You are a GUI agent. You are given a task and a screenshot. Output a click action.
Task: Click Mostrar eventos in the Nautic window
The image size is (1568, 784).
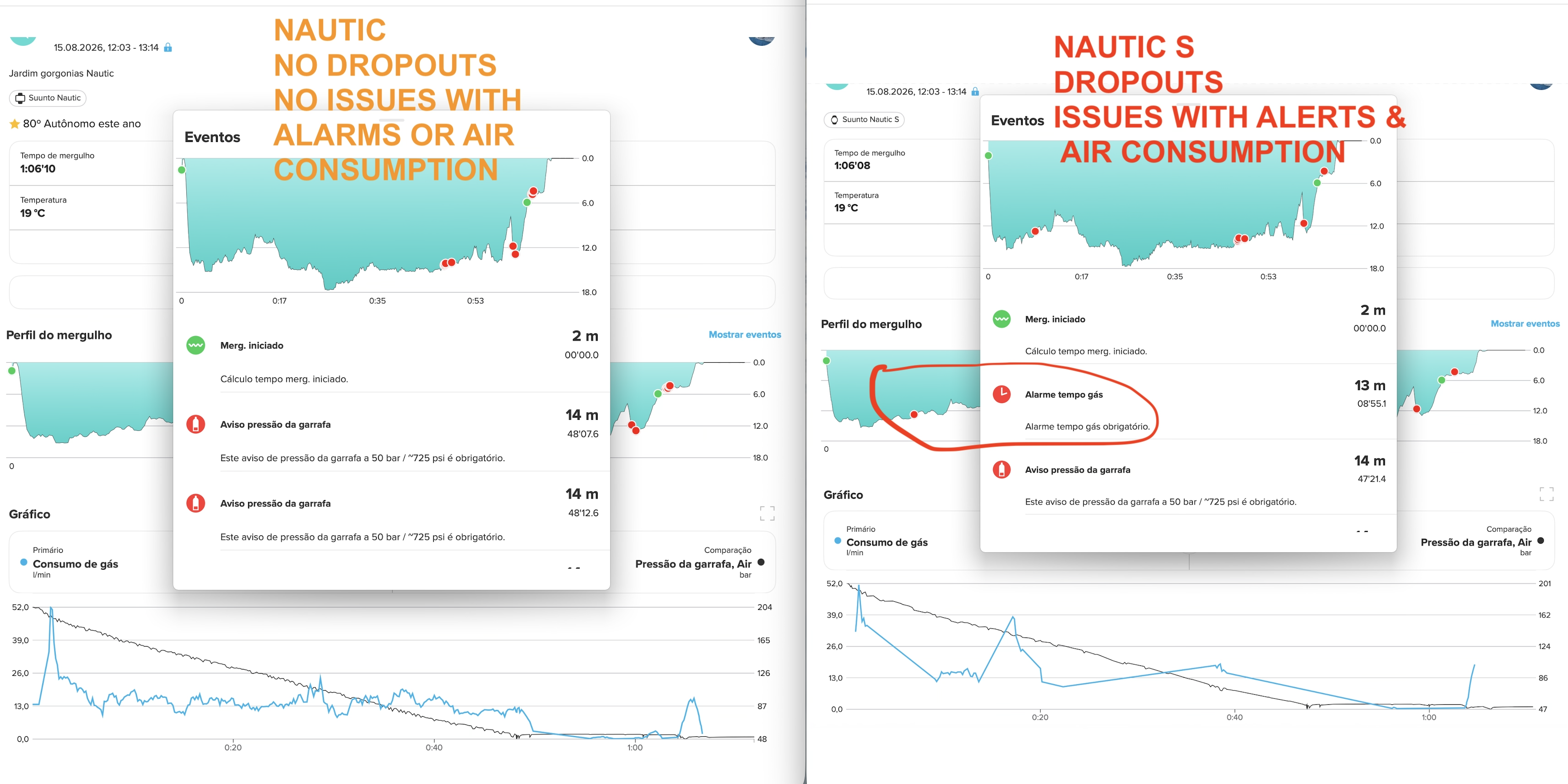745,334
